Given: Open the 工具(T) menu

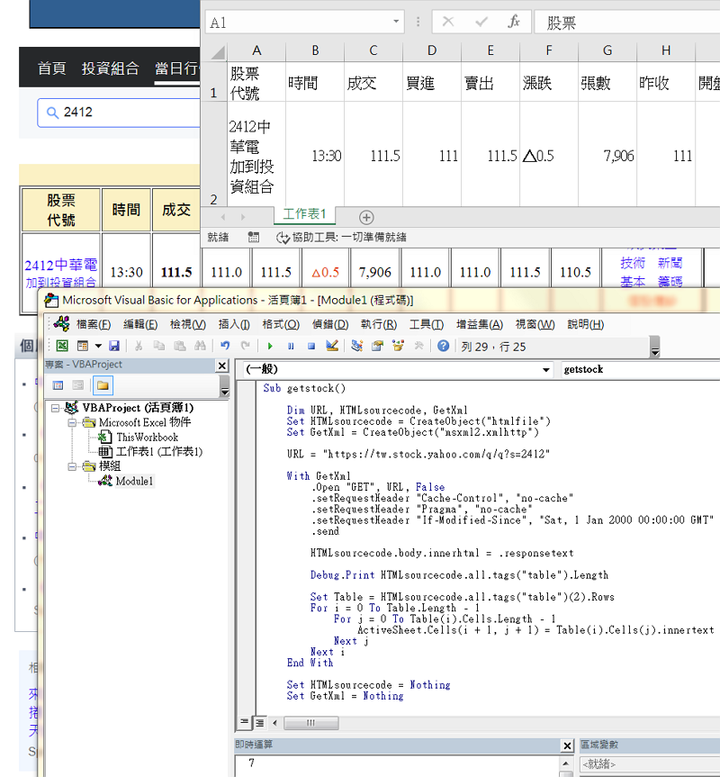Looking at the screenshot, I should click(x=426, y=325).
